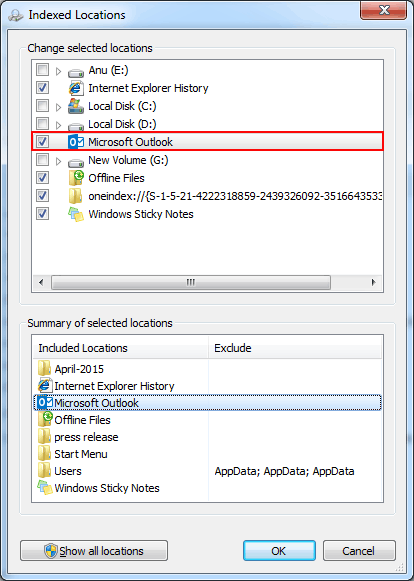This screenshot has height=581, width=414.
Task: Click the Users folder icon in the summary list
Action: coord(44,471)
